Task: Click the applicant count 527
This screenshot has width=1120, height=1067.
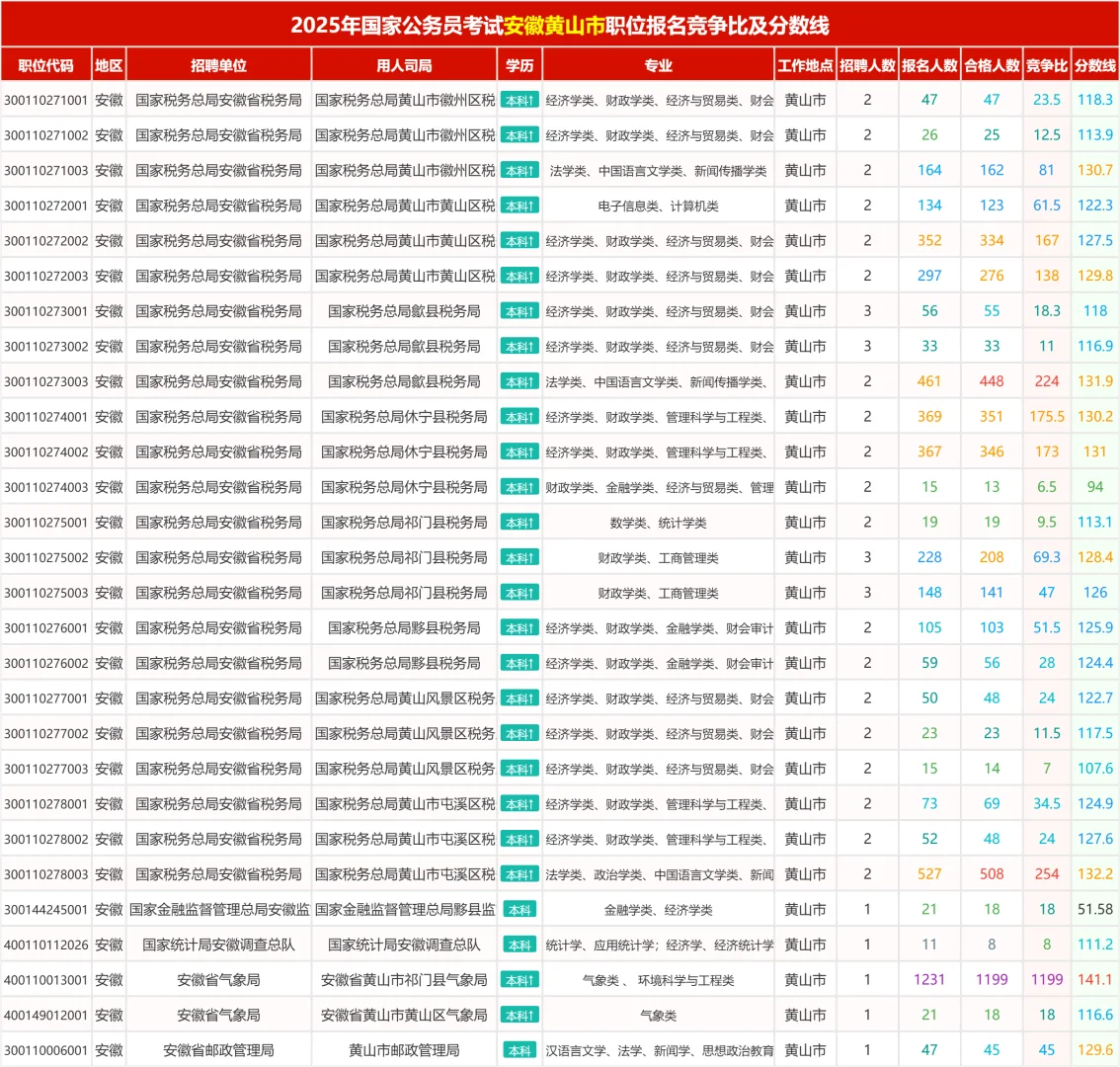Action: (929, 874)
